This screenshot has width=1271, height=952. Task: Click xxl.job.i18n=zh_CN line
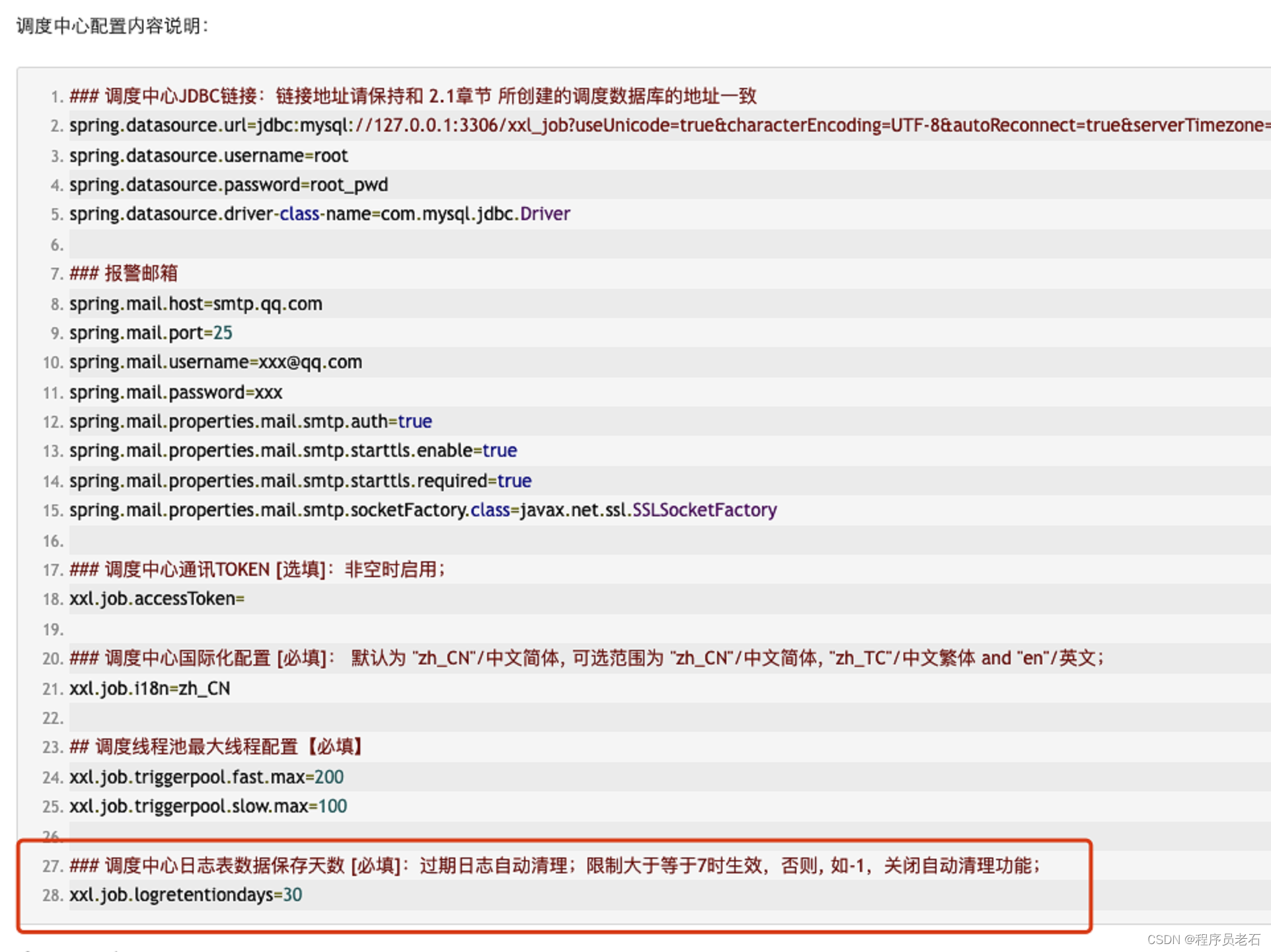click(150, 688)
